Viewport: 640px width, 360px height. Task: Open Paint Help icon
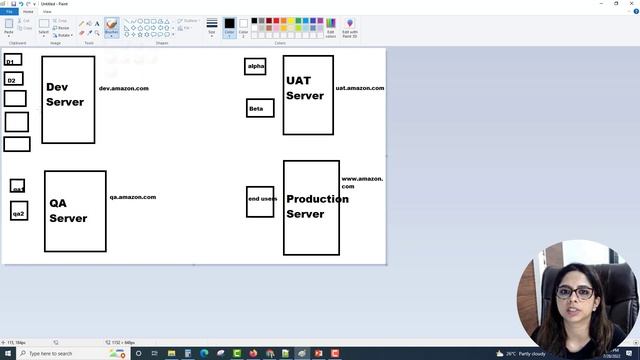point(636,11)
